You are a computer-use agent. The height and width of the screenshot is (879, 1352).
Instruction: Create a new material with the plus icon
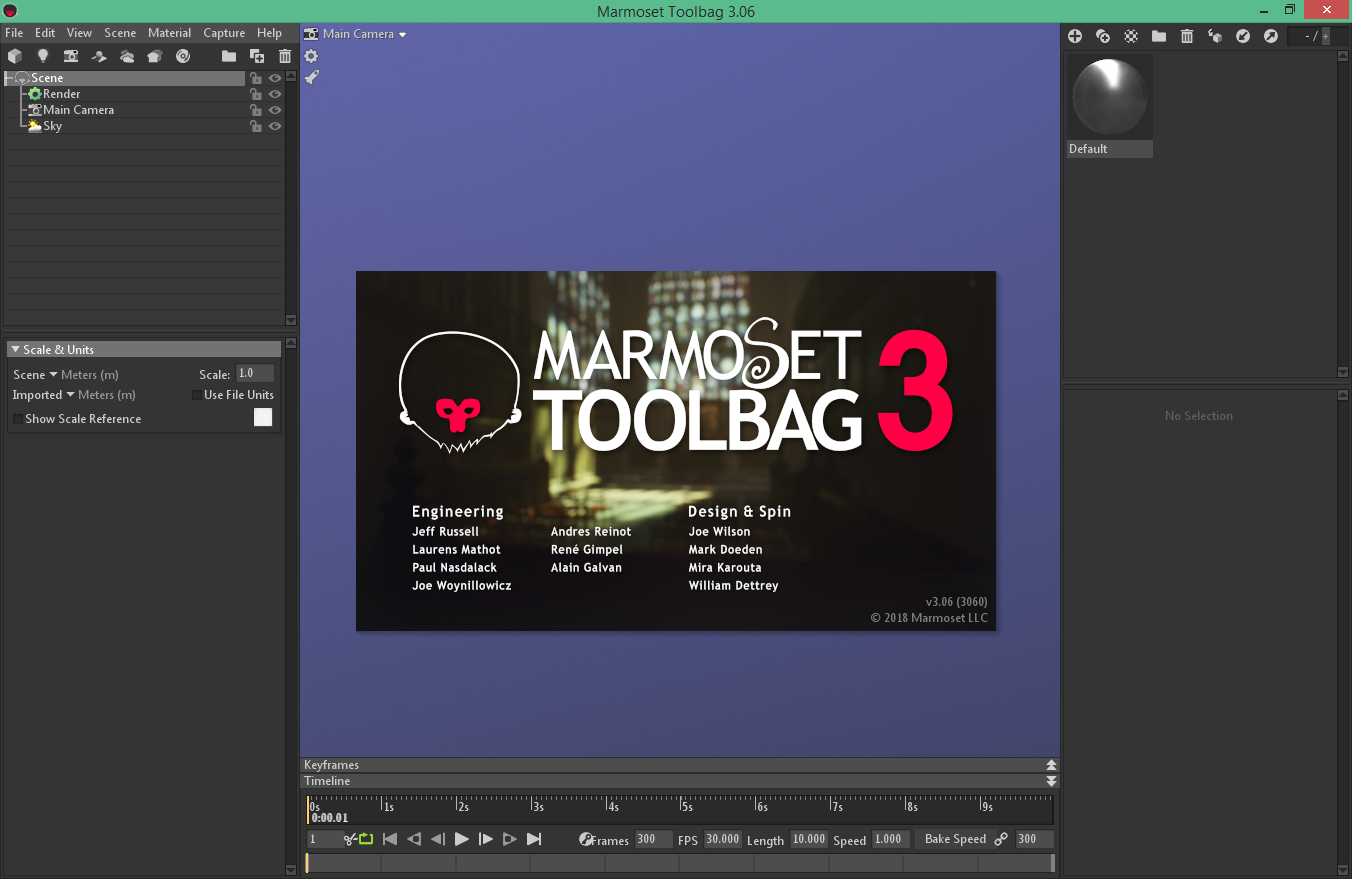coord(1075,36)
